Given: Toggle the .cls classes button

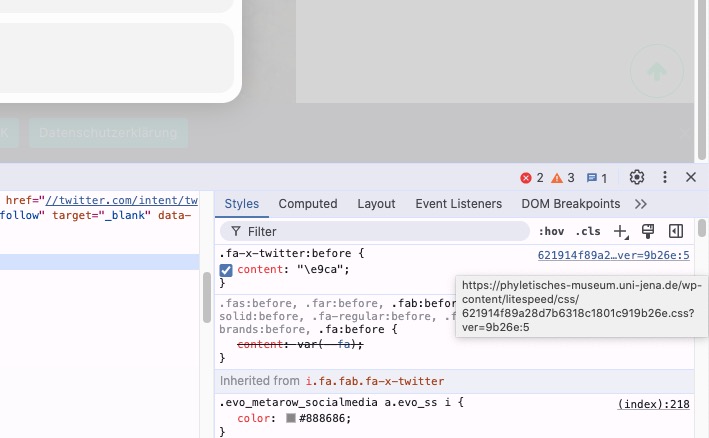Looking at the screenshot, I should 588,231.
